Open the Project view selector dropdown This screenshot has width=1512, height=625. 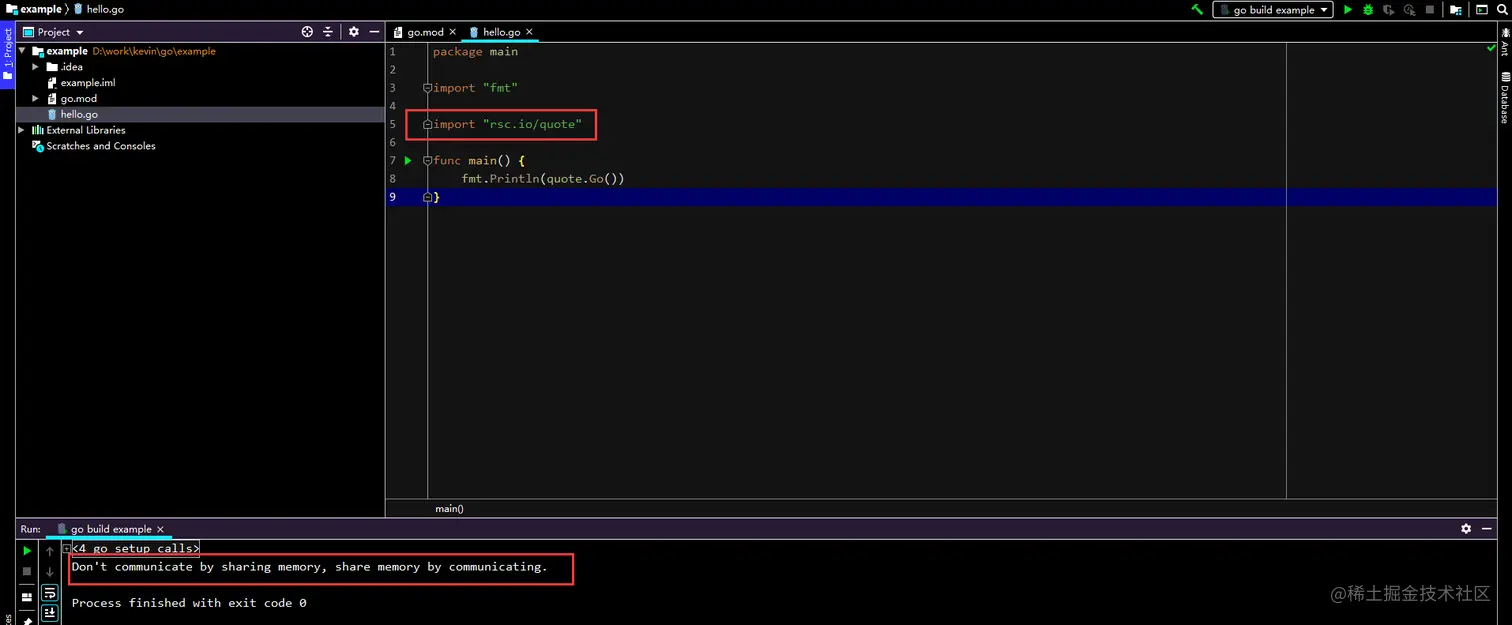pyautogui.click(x=54, y=32)
